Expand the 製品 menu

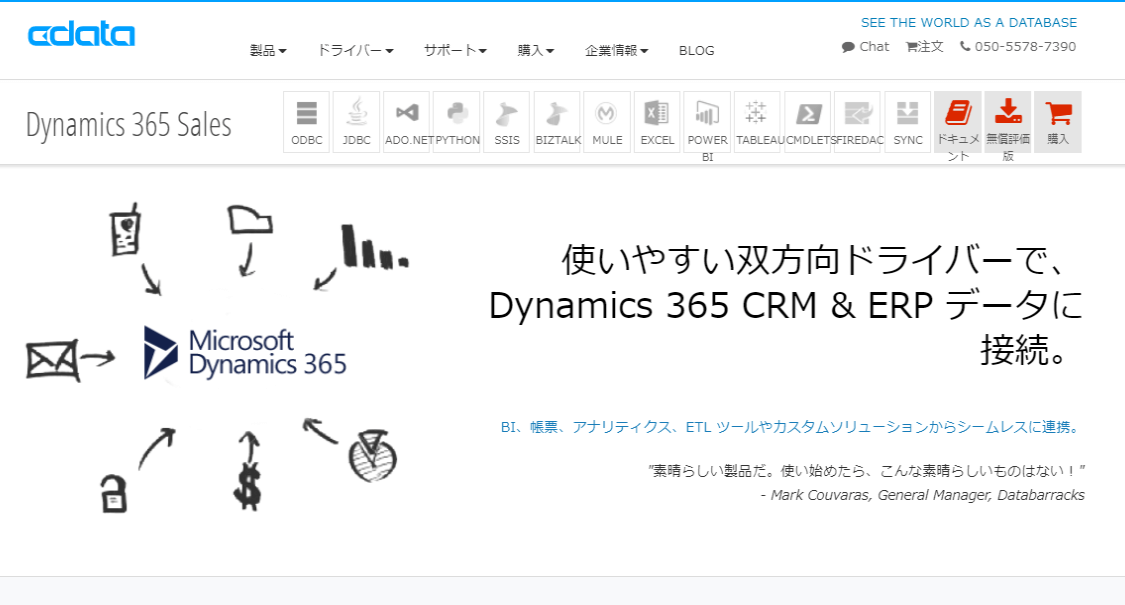(268, 50)
